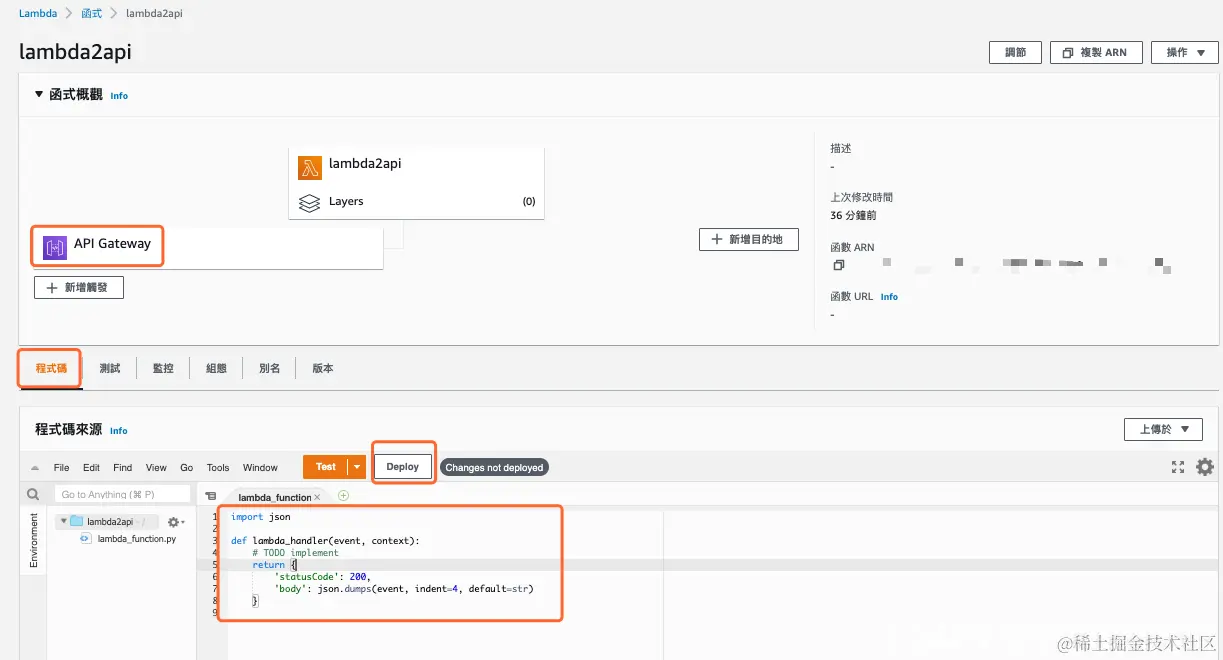Click the 'import json' code line
This screenshot has width=1223, height=660.
[x=261, y=517]
